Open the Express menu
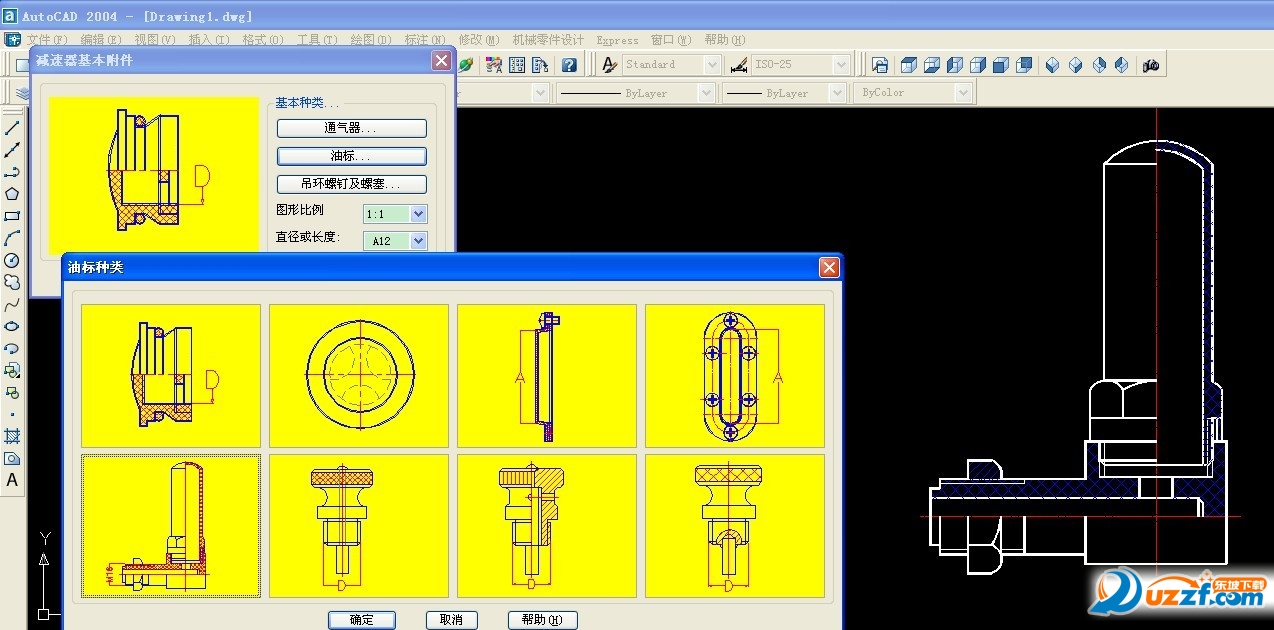1274x630 pixels. point(617,40)
